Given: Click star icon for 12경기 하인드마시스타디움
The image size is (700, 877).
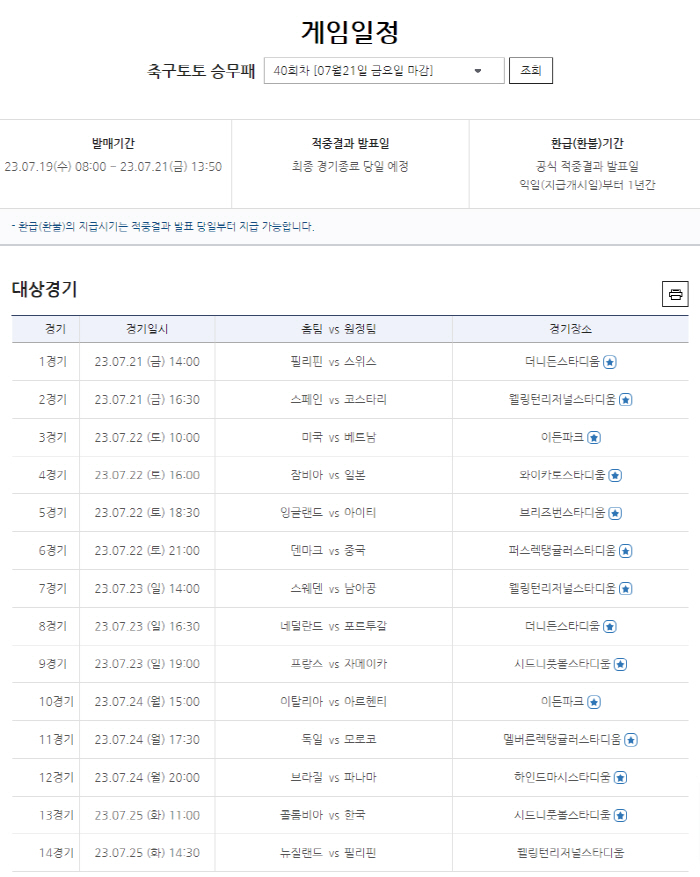Looking at the screenshot, I should tap(620, 777).
